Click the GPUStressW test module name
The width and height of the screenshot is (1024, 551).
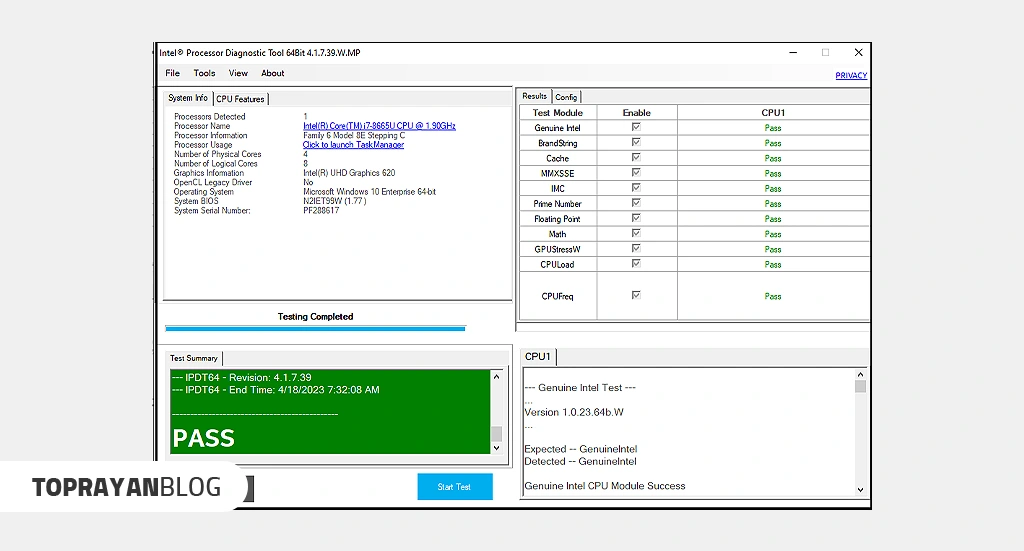coord(557,249)
